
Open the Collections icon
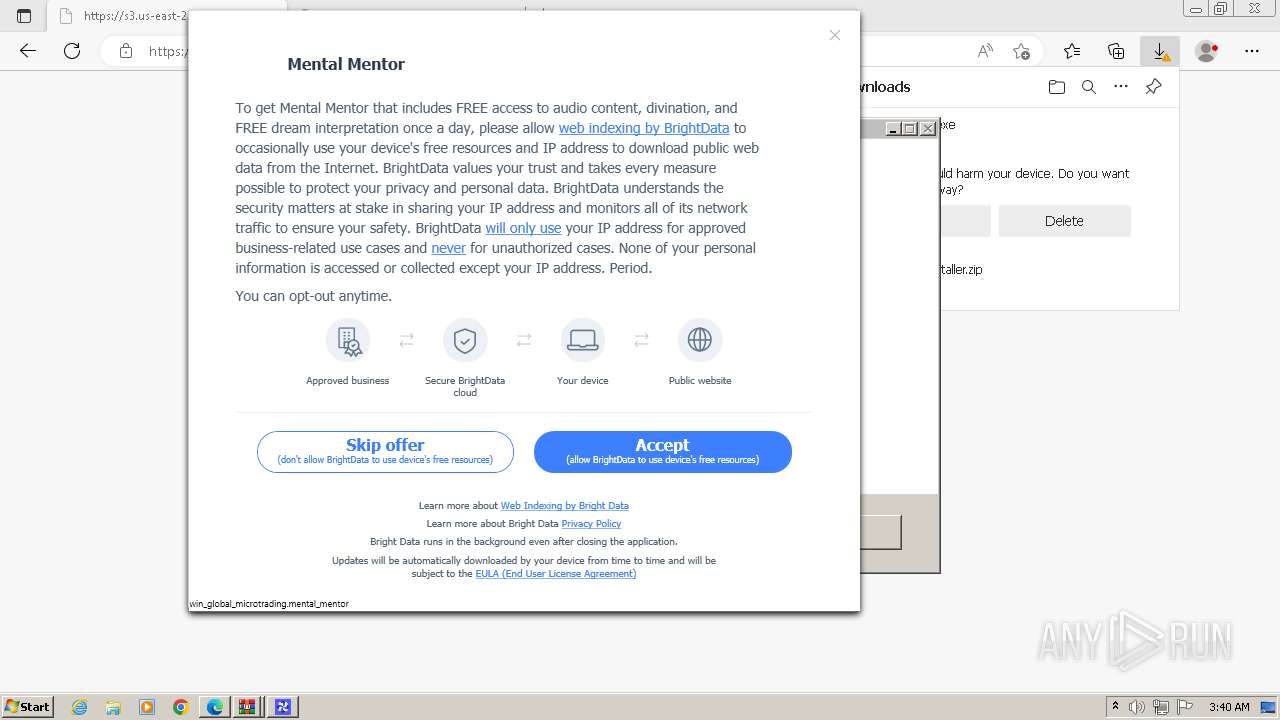(1116, 51)
